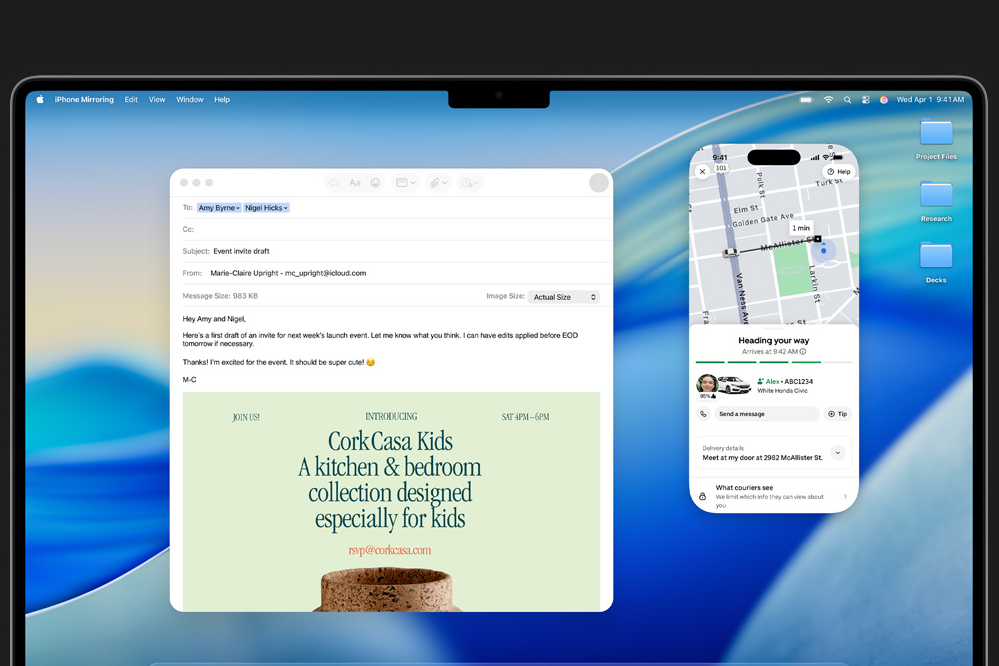Click the reply arrow icon in Mail toolbar

tap(334, 183)
